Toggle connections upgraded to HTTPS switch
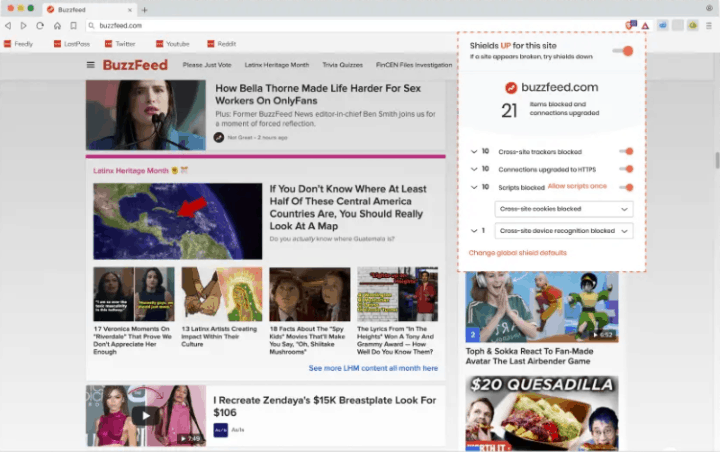The height and width of the screenshot is (452, 720). click(626, 169)
